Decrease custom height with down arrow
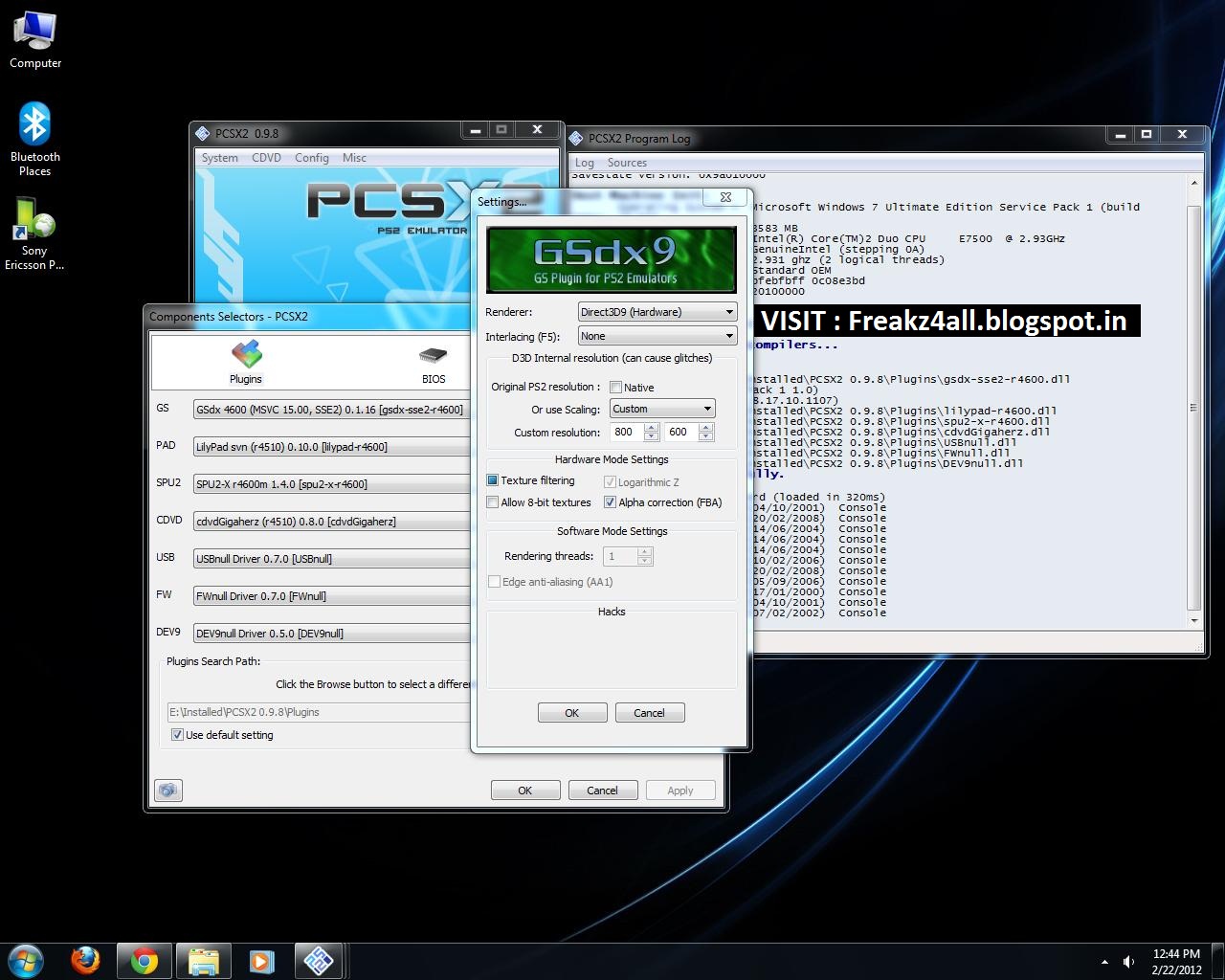 [706, 437]
